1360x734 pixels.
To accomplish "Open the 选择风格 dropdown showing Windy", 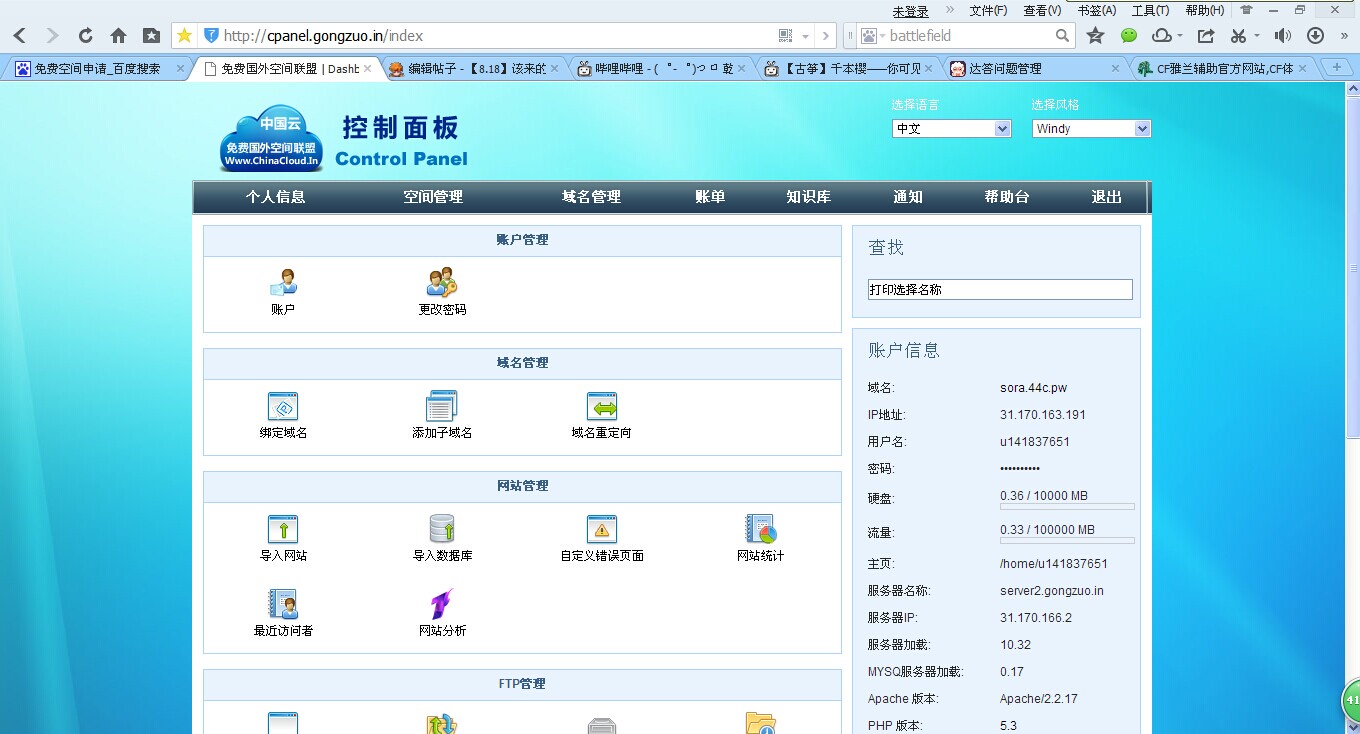I will (1091, 129).
